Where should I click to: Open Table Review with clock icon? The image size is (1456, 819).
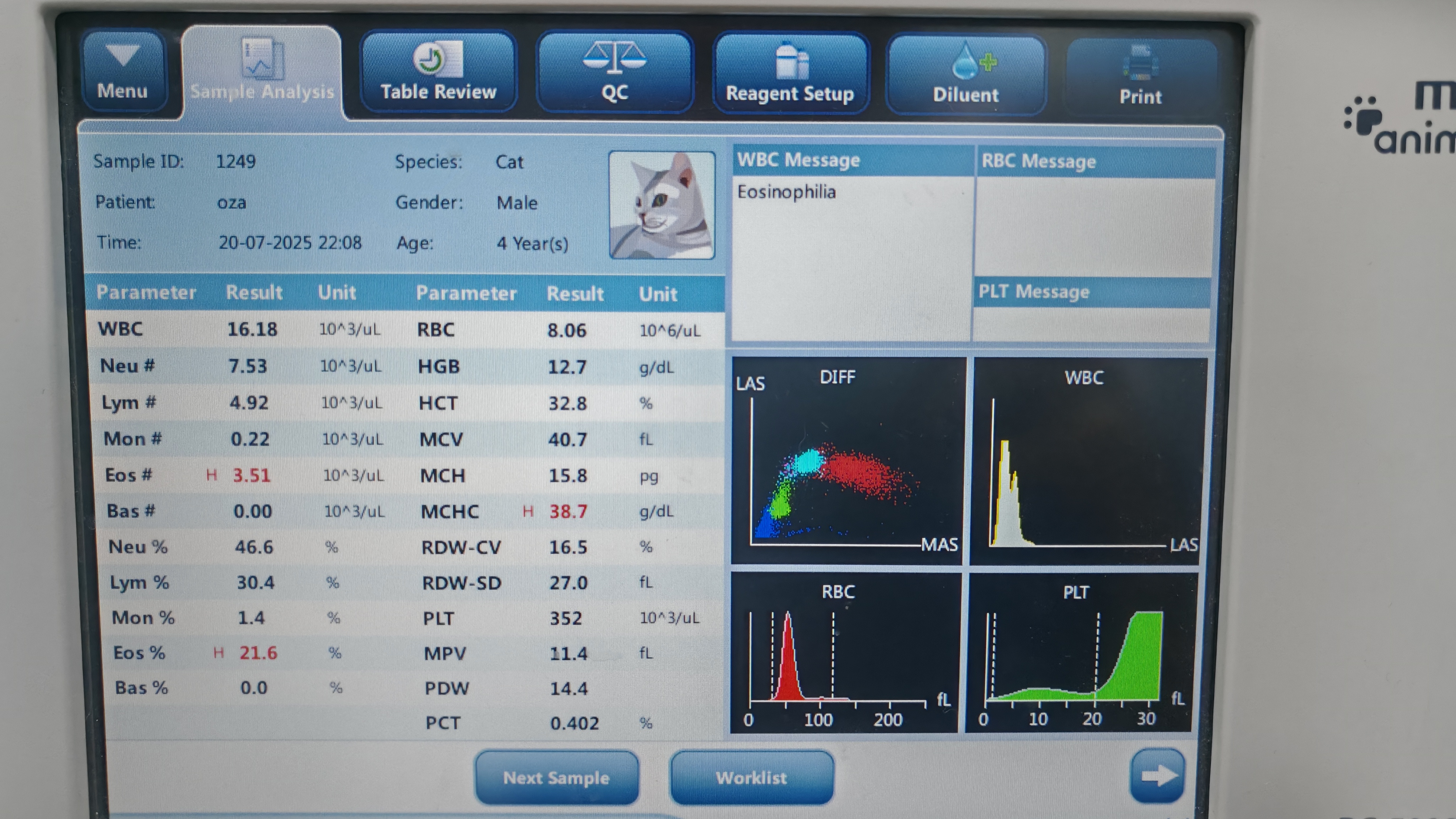(x=438, y=73)
